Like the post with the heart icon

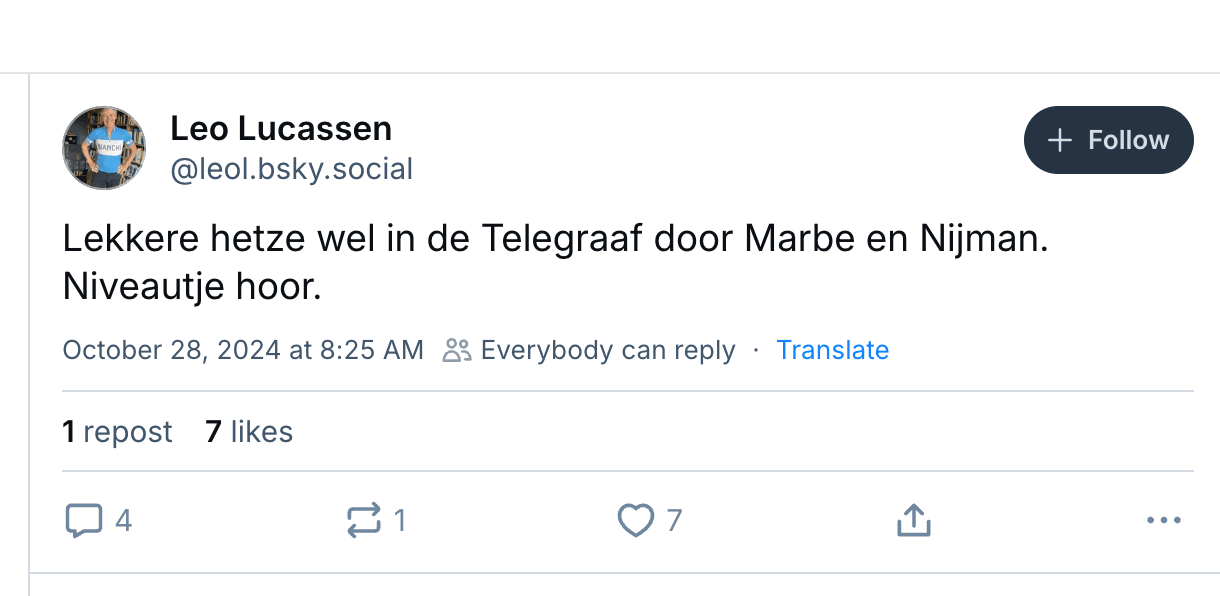pyautogui.click(x=635, y=521)
